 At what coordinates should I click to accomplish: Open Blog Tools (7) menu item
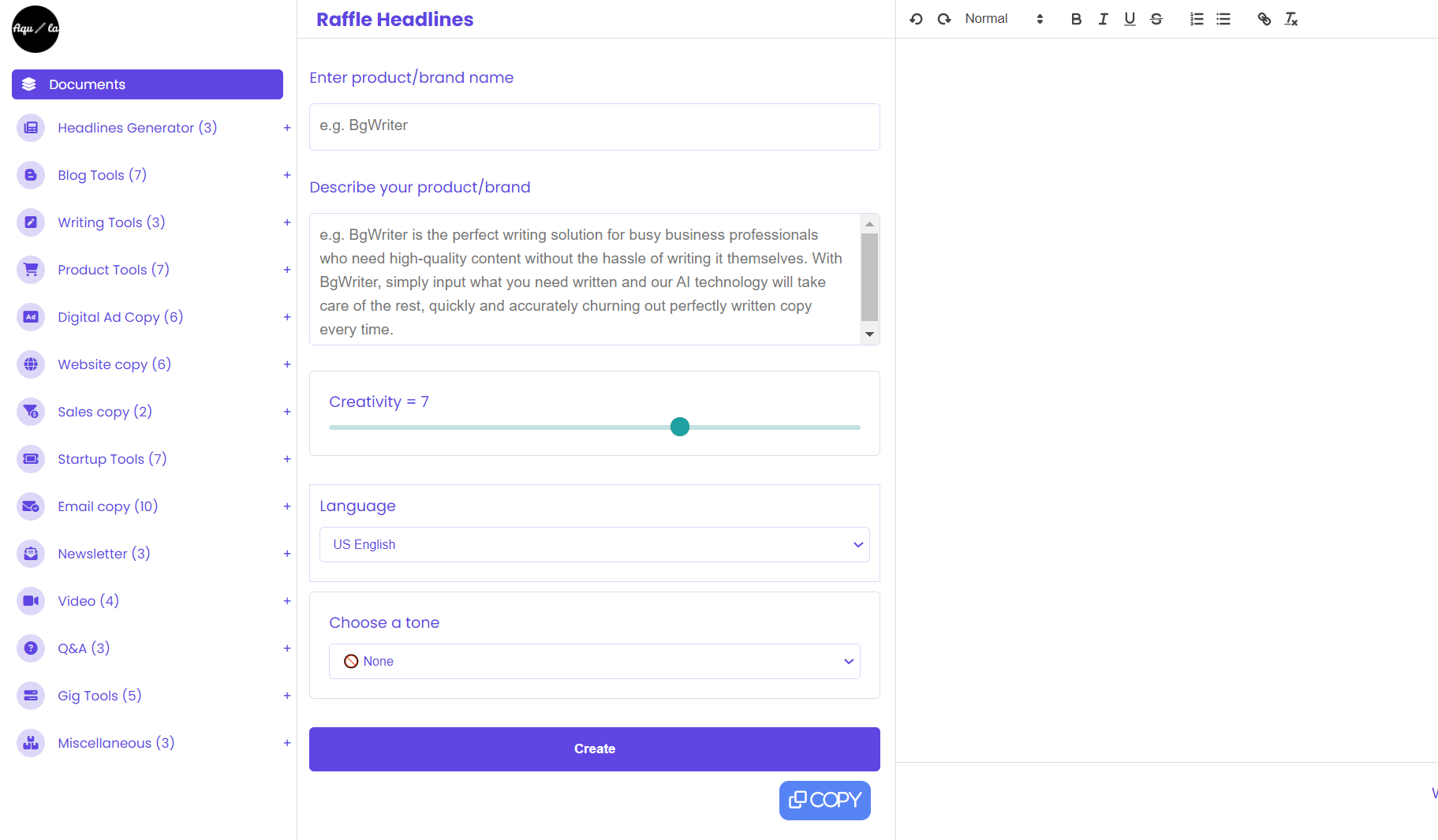tap(103, 175)
